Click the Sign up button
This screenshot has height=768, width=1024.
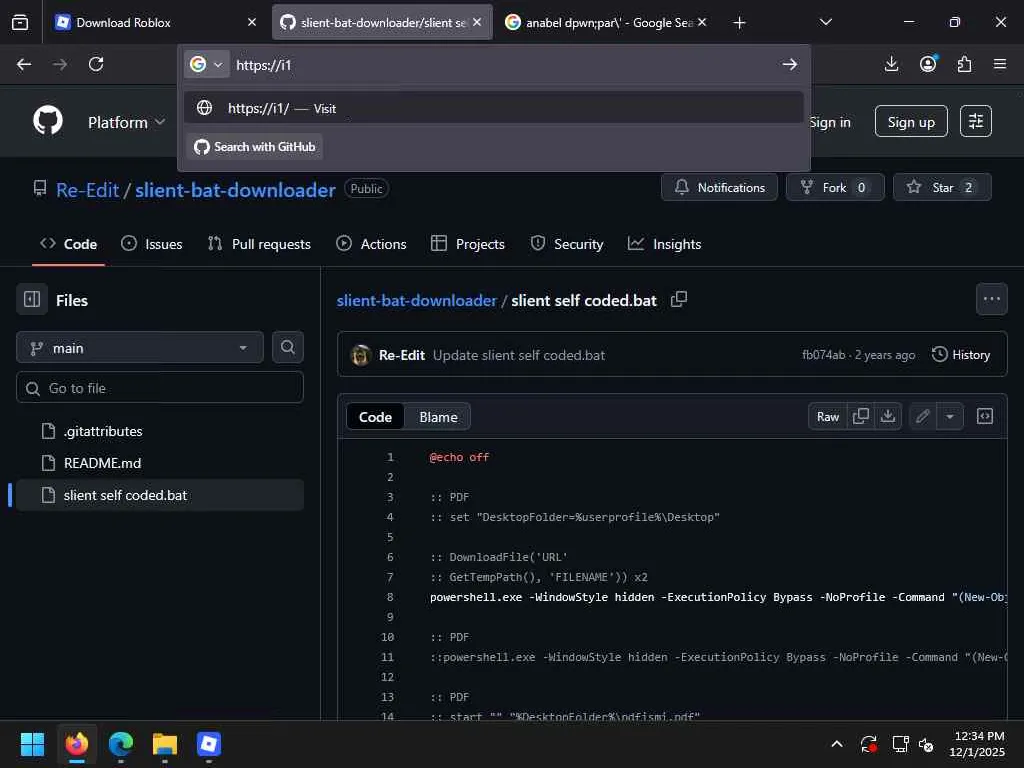coord(911,121)
